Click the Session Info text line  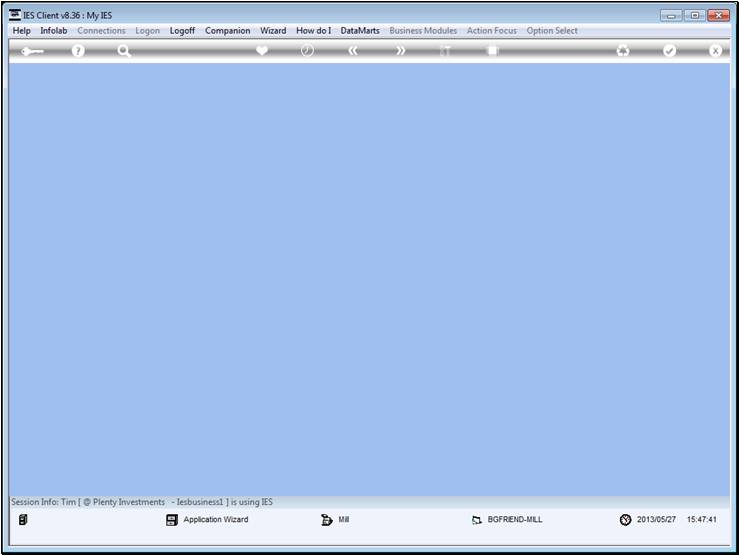[x=142, y=502]
